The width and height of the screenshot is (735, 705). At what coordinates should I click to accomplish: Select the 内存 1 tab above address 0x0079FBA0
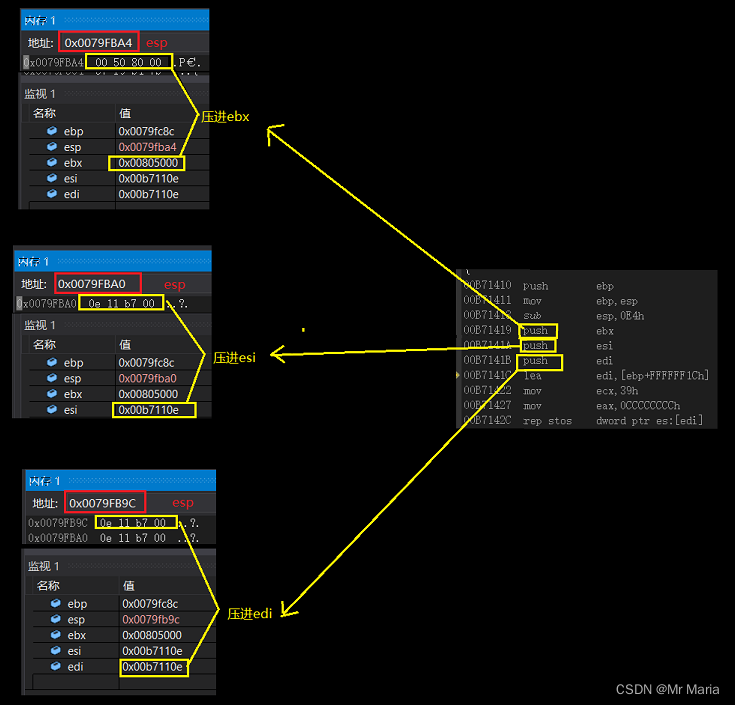coord(33,262)
